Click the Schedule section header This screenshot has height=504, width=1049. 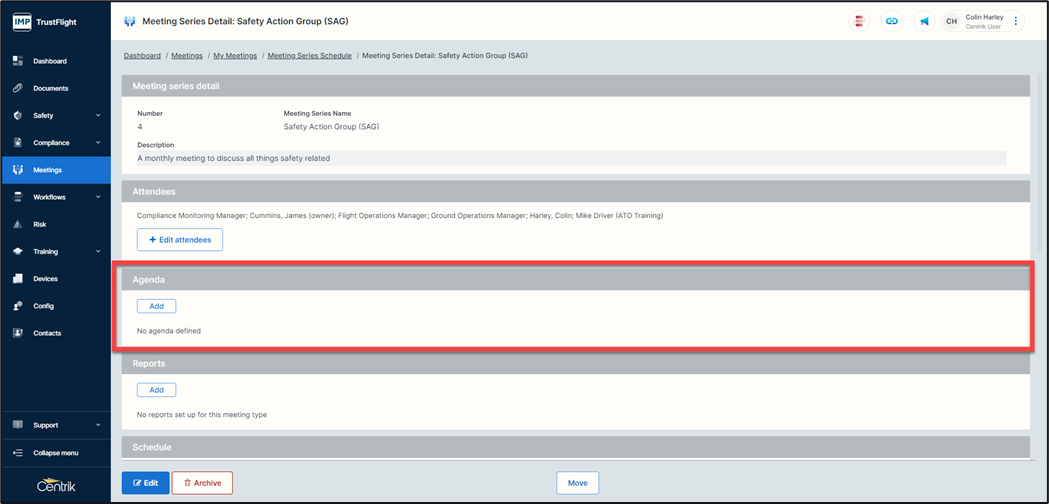click(575, 447)
